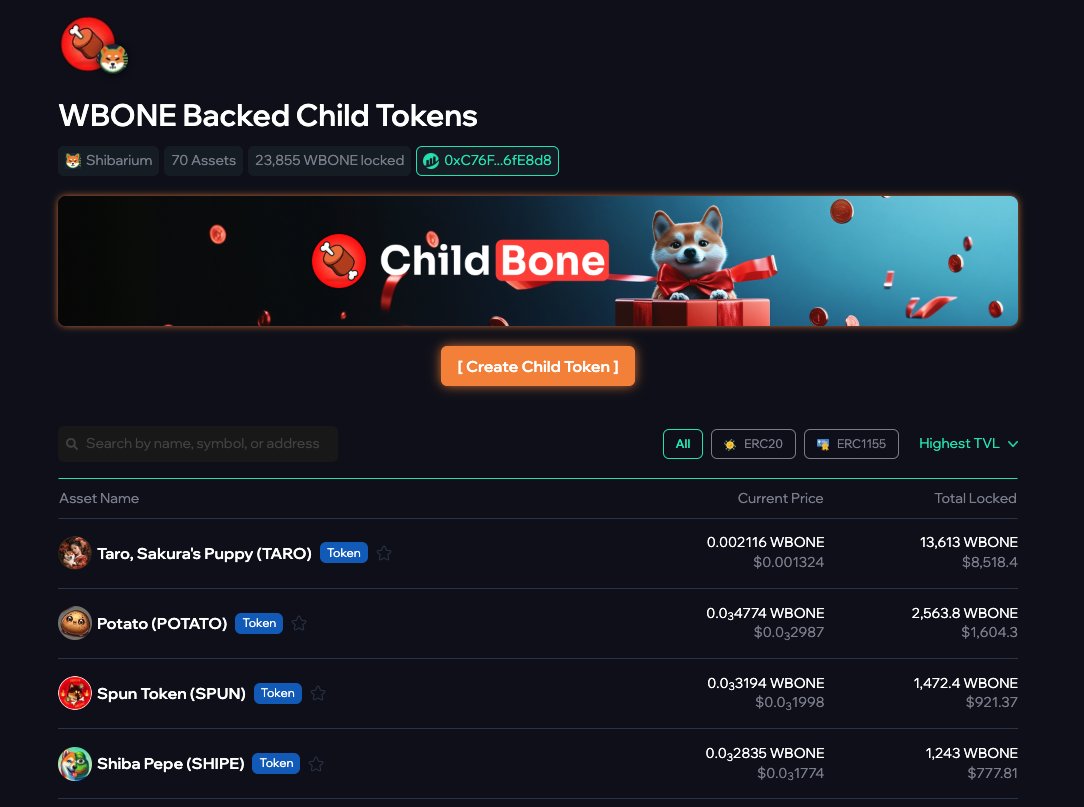Open the 0xC76F...6fE8d8 contract address link

[x=487, y=161]
